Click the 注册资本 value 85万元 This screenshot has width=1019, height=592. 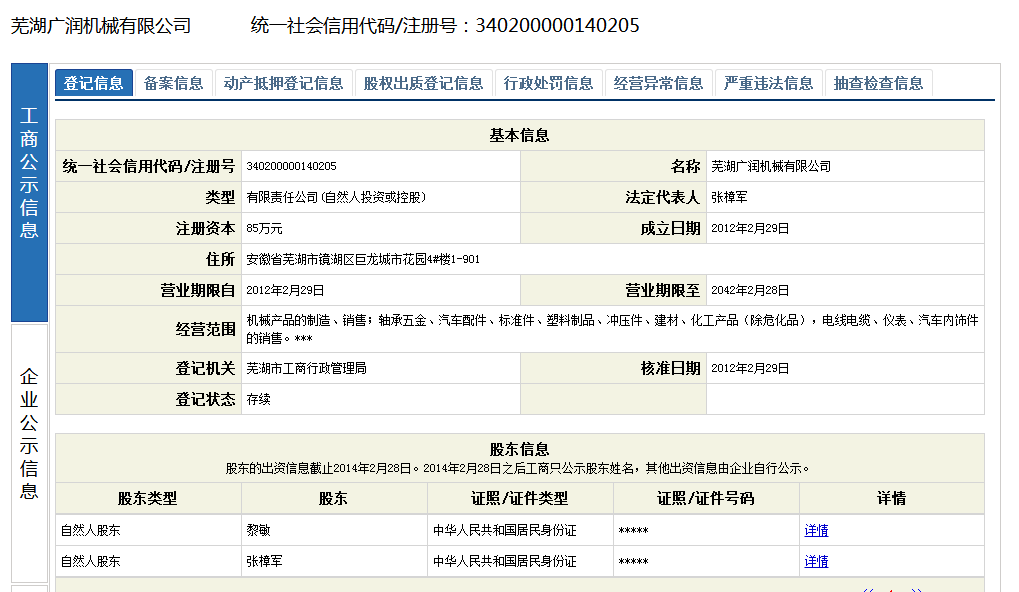264,229
